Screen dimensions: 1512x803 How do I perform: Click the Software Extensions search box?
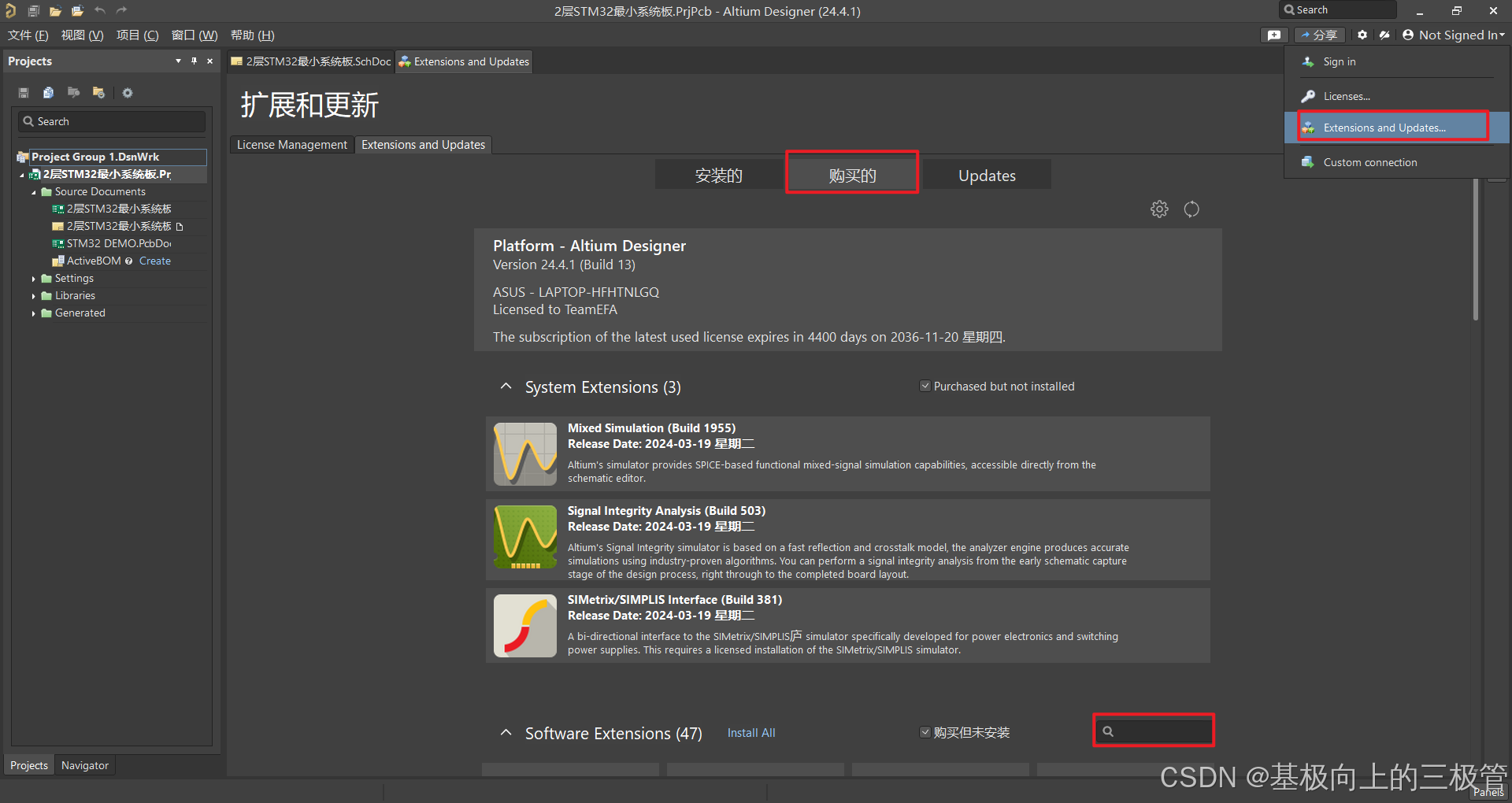[x=1154, y=731]
